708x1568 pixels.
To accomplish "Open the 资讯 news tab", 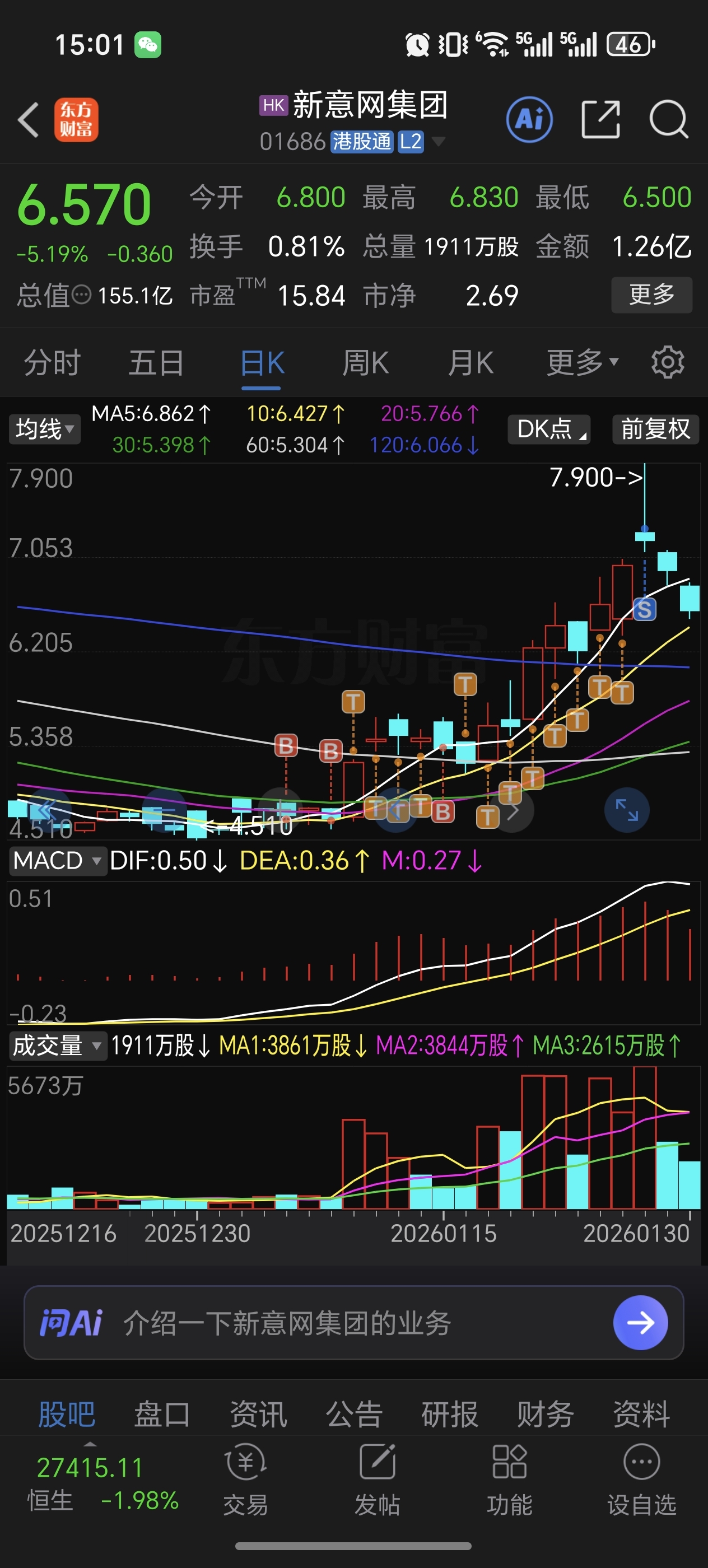I will [258, 1414].
